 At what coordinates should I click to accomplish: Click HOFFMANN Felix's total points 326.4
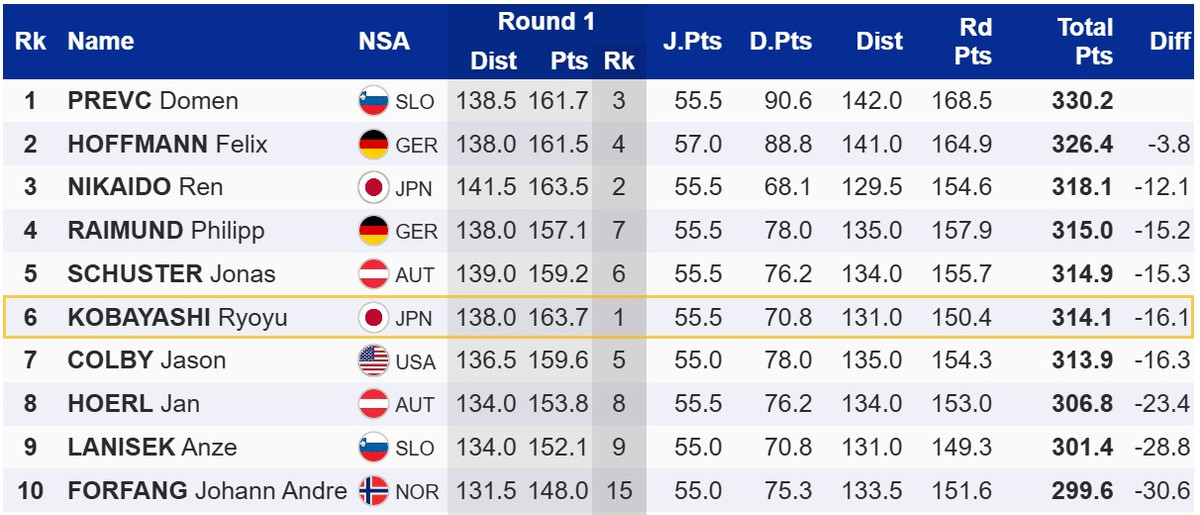click(x=1082, y=144)
